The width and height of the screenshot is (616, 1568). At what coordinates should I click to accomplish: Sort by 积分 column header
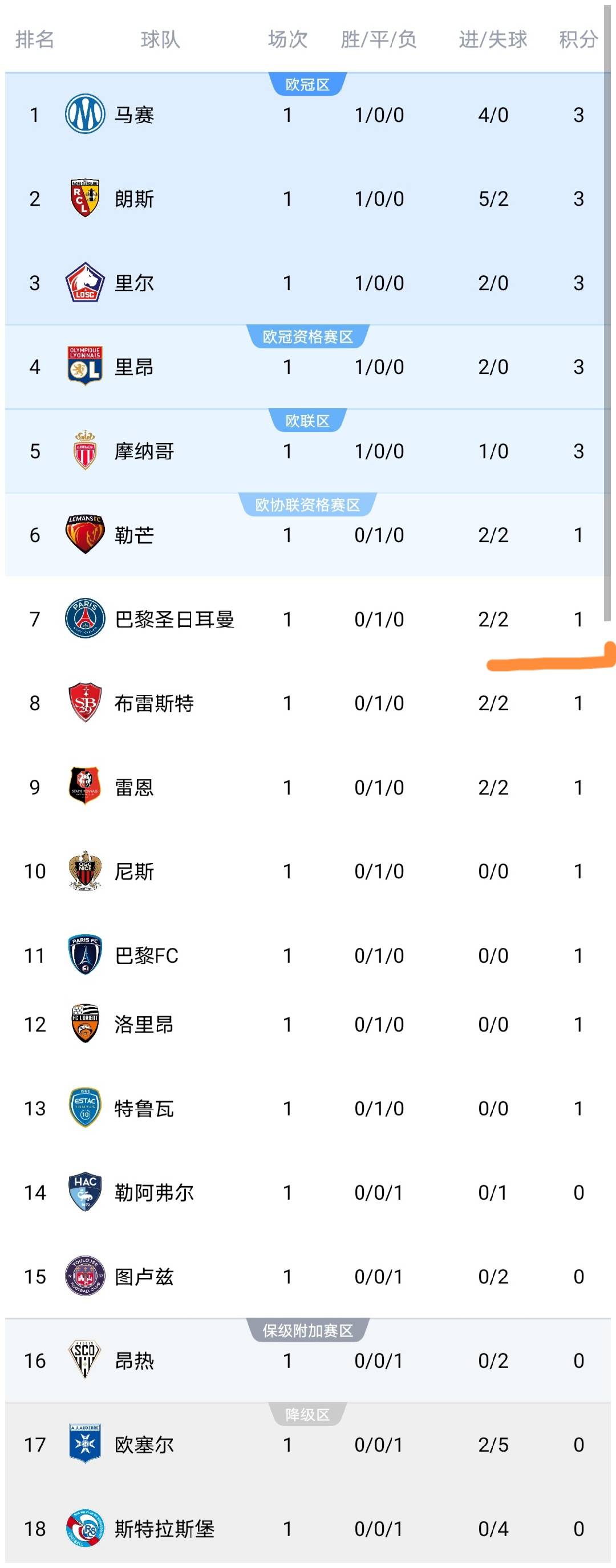pyautogui.click(x=578, y=39)
